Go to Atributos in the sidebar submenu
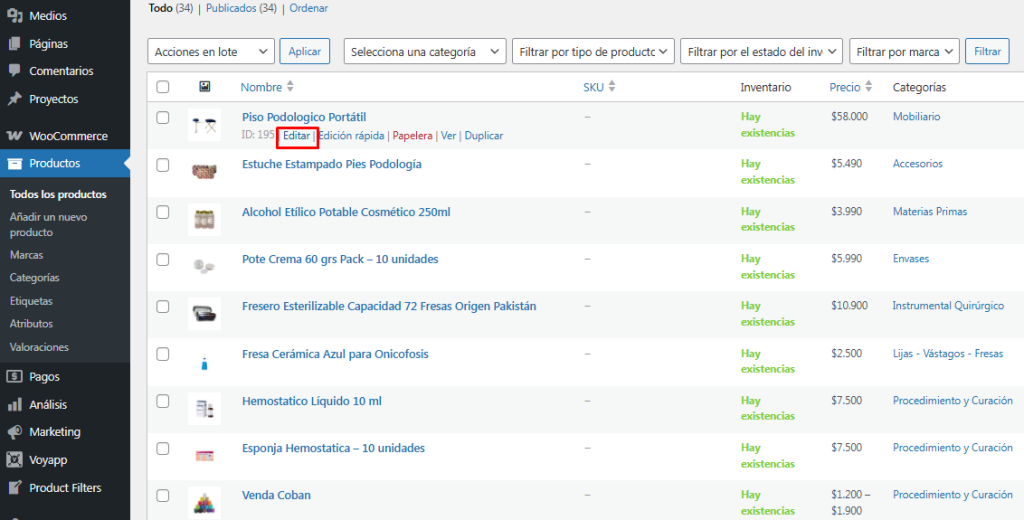 (31, 324)
